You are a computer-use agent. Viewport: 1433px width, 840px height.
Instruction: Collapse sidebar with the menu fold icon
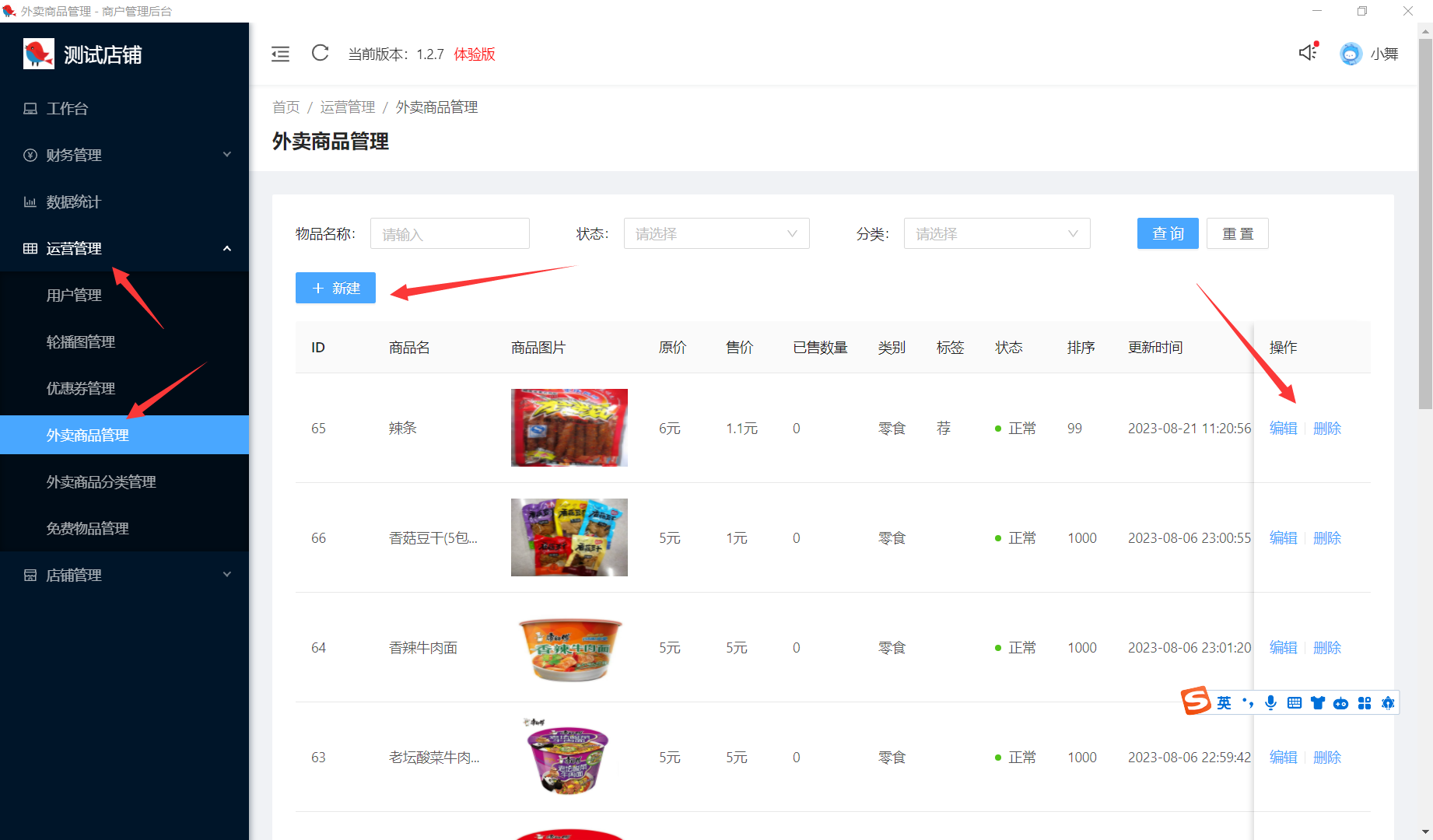[x=280, y=54]
